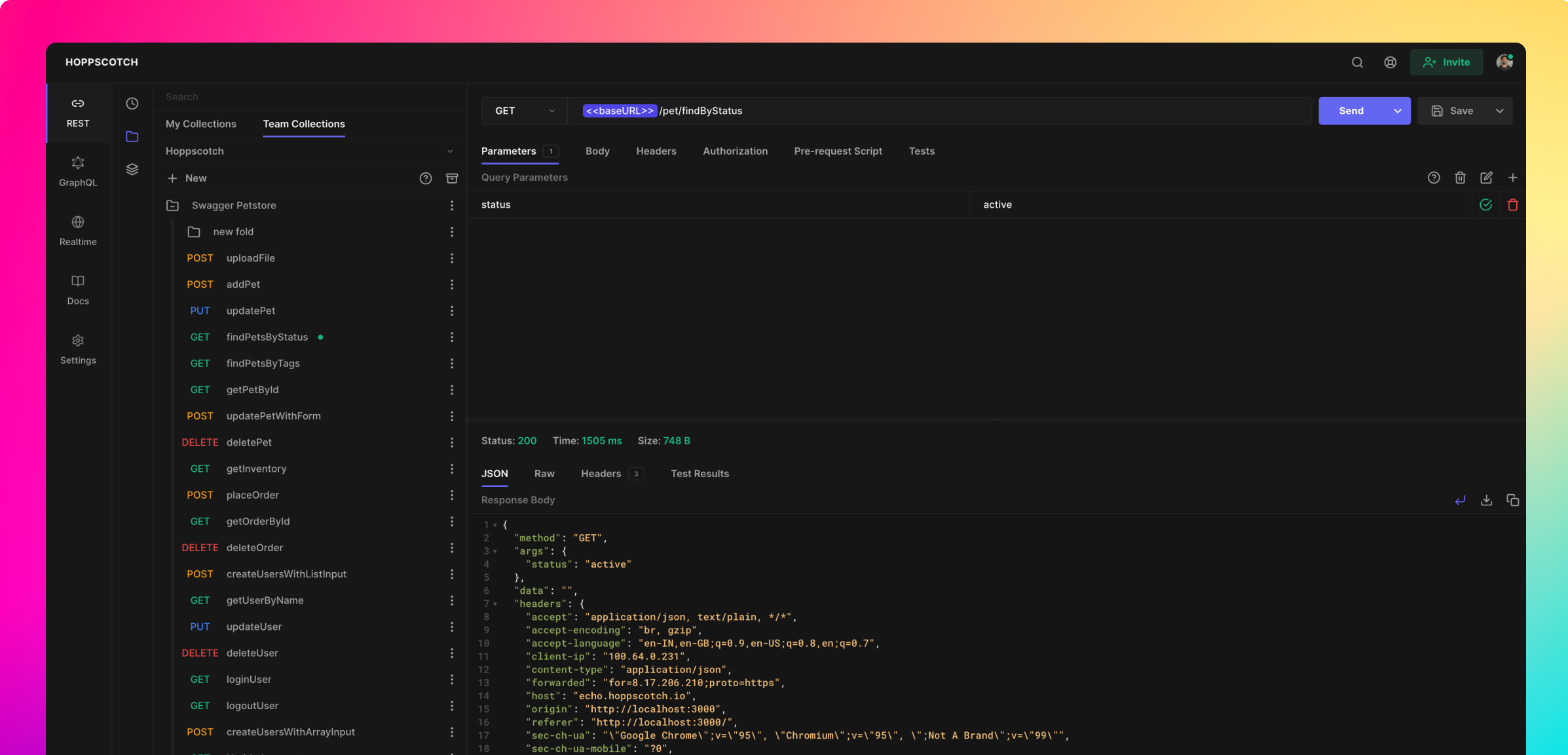Screen dimensions: 1568x755
Task: Download the response body file
Action: point(1486,500)
